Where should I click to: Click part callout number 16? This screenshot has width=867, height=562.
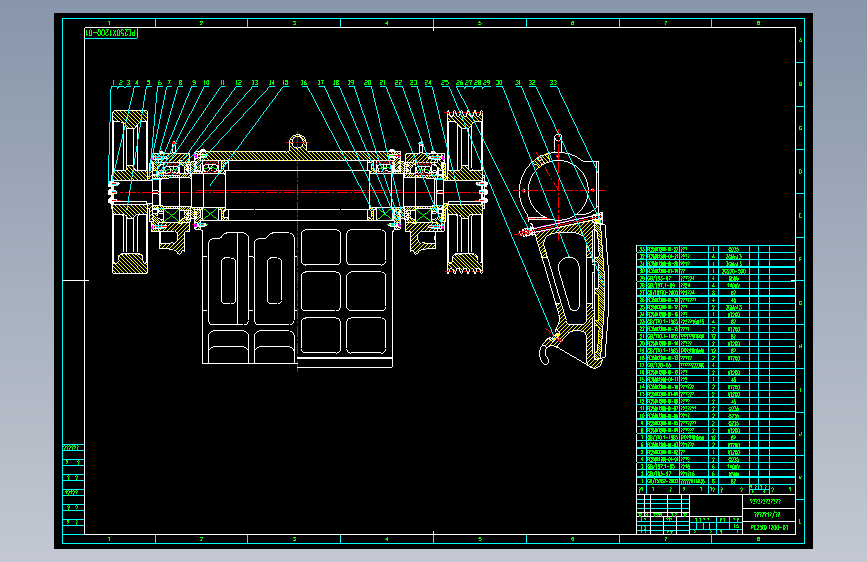click(304, 83)
